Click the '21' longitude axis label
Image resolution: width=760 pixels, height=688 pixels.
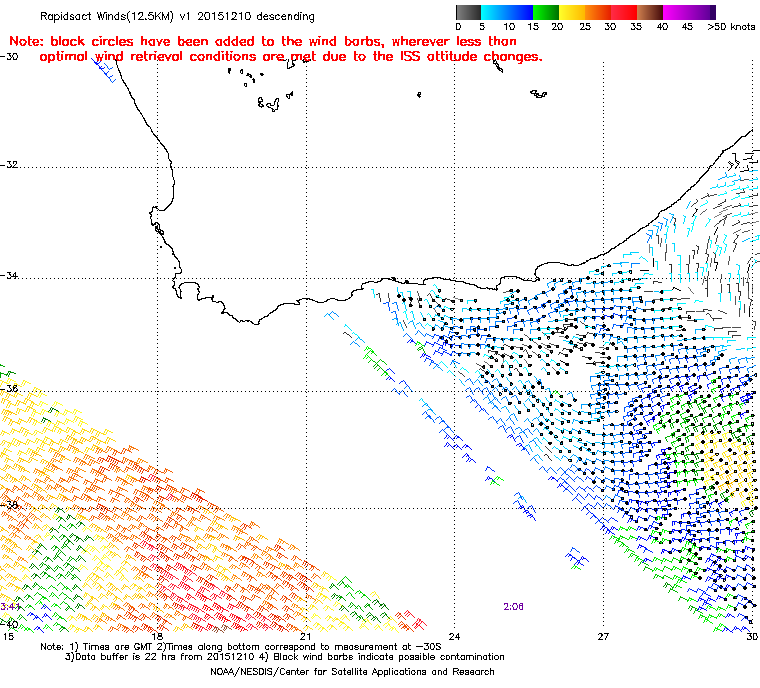(x=305, y=636)
